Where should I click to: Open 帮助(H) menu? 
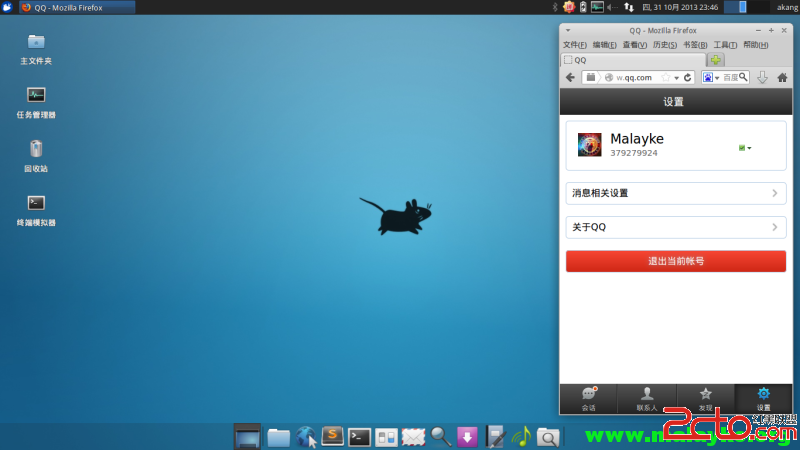pyautogui.click(x=756, y=45)
